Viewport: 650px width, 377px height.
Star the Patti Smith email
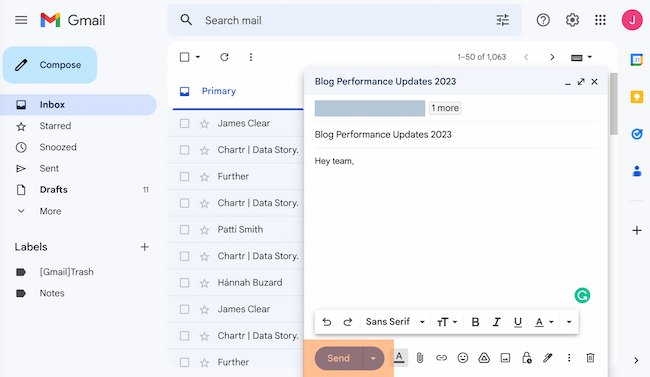click(x=204, y=230)
